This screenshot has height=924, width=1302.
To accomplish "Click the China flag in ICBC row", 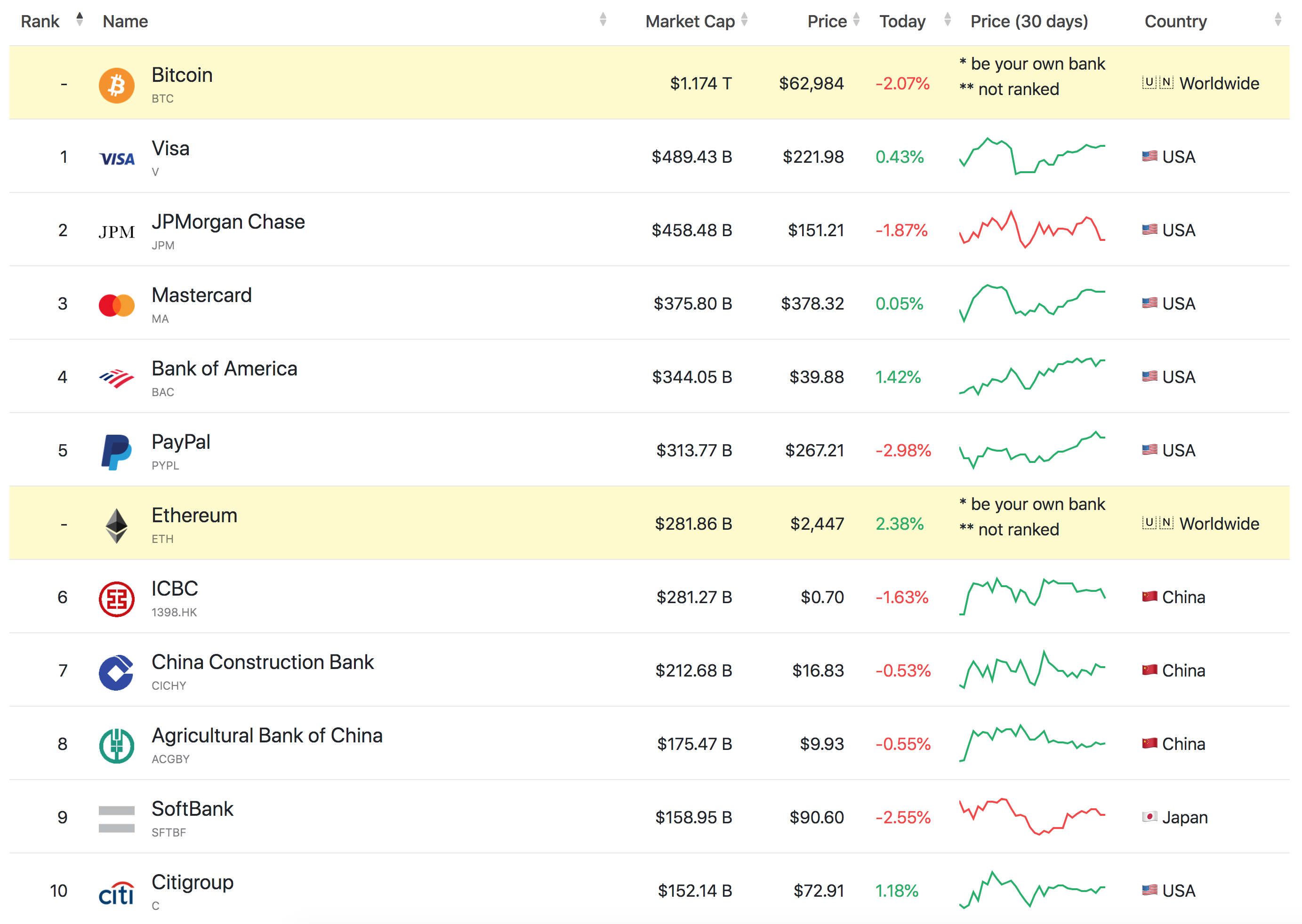I will [x=1149, y=597].
